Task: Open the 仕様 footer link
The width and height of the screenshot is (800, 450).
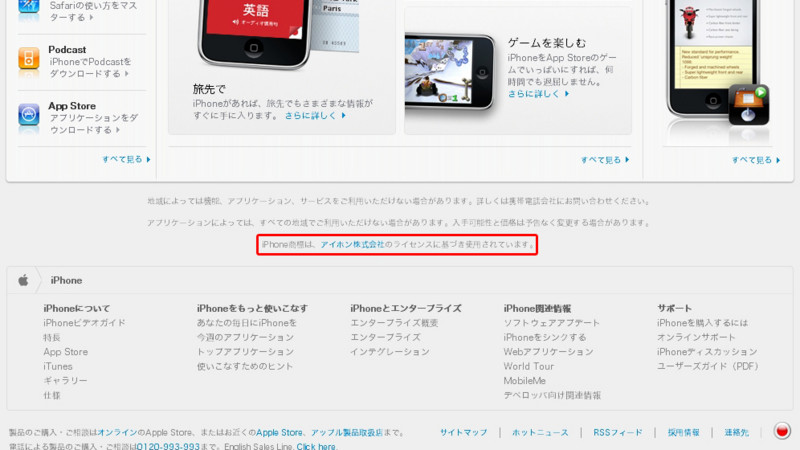Action: click(x=52, y=395)
